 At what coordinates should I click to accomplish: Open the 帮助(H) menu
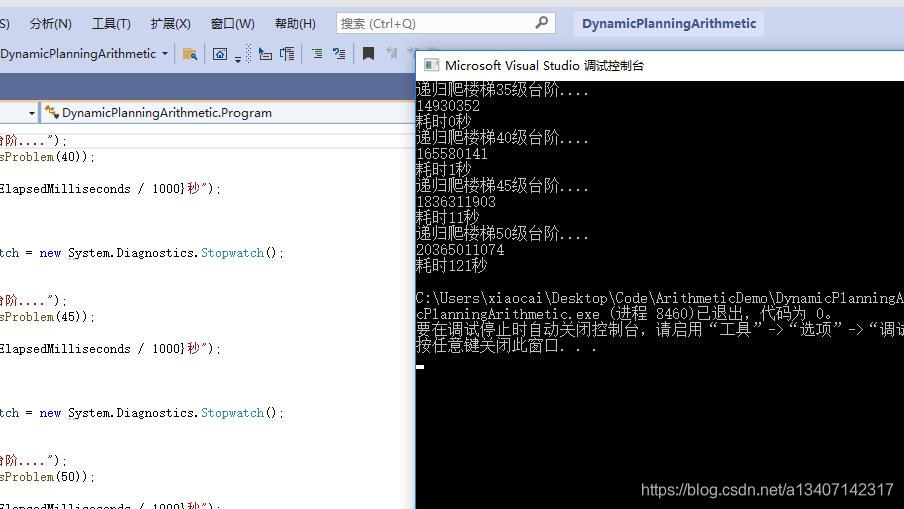pos(295,24)
